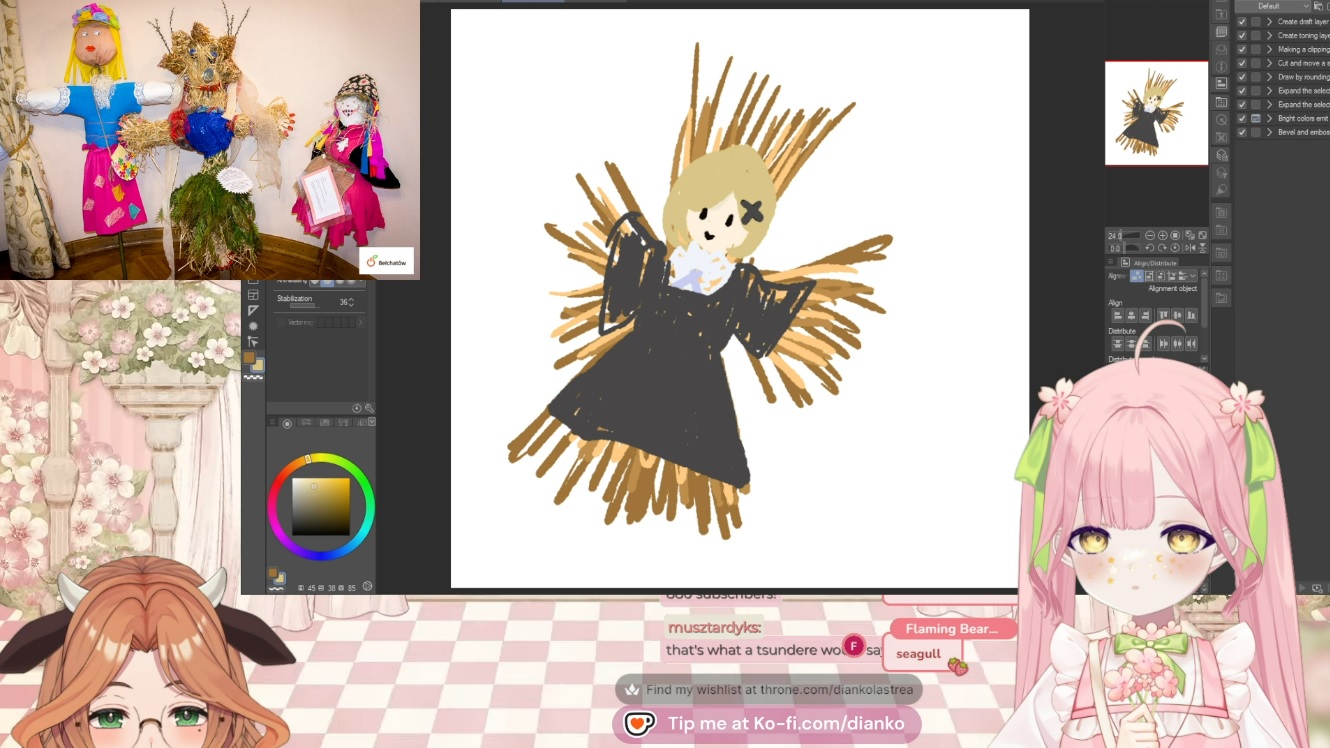The image size is (1330, 748).
Task: Reset tool settings with the clock icon
Action: (x=357, y=408)
